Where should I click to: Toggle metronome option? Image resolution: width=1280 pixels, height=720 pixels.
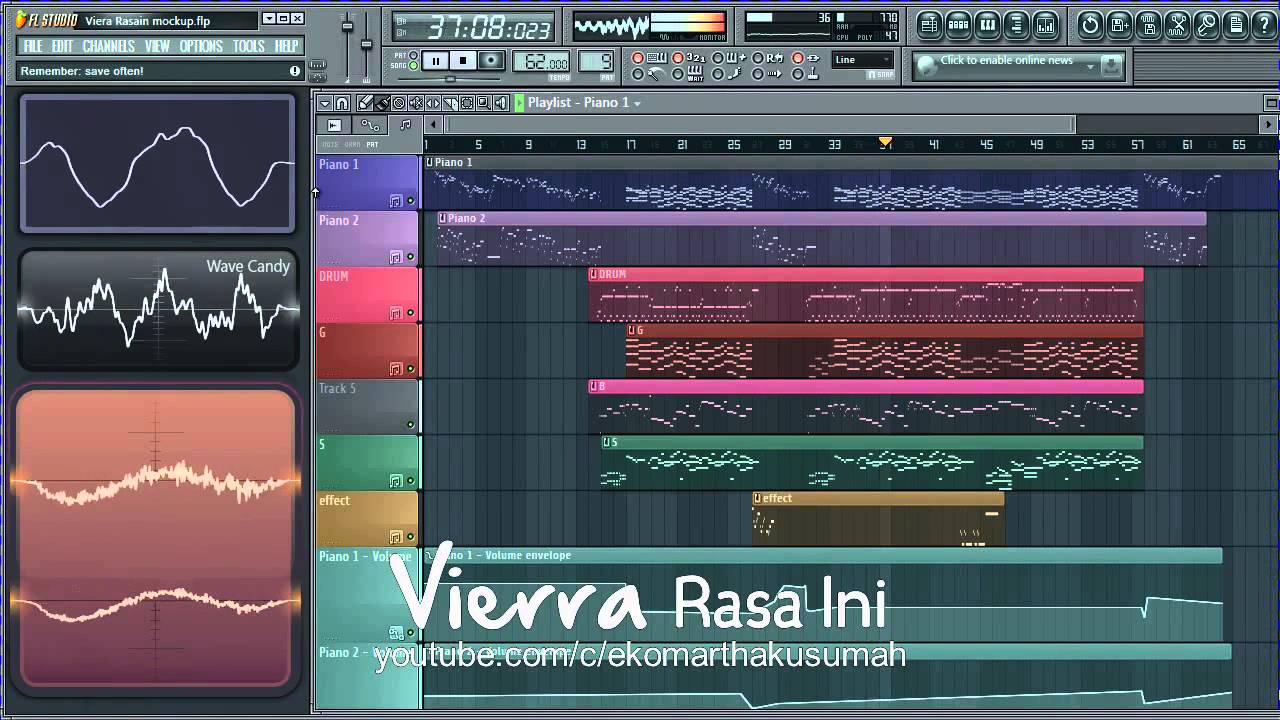click(638, 74)
